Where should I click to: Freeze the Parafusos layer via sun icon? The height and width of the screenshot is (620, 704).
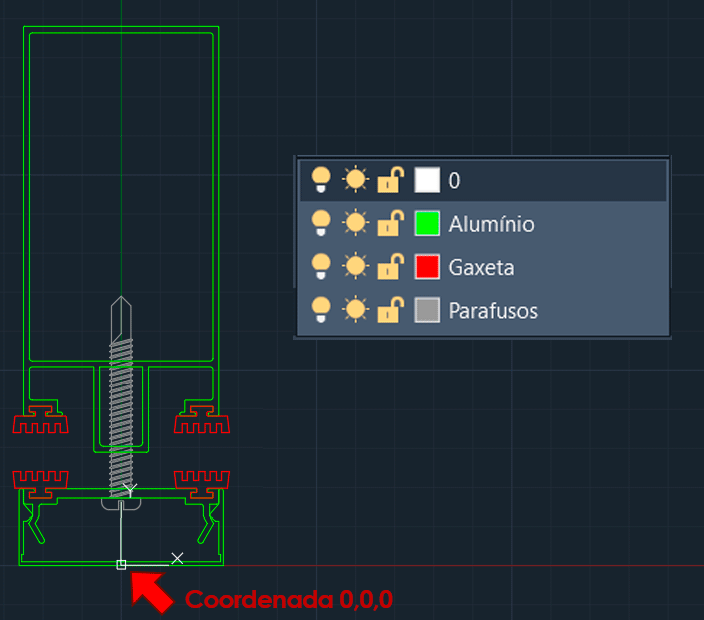pos(355,310)
